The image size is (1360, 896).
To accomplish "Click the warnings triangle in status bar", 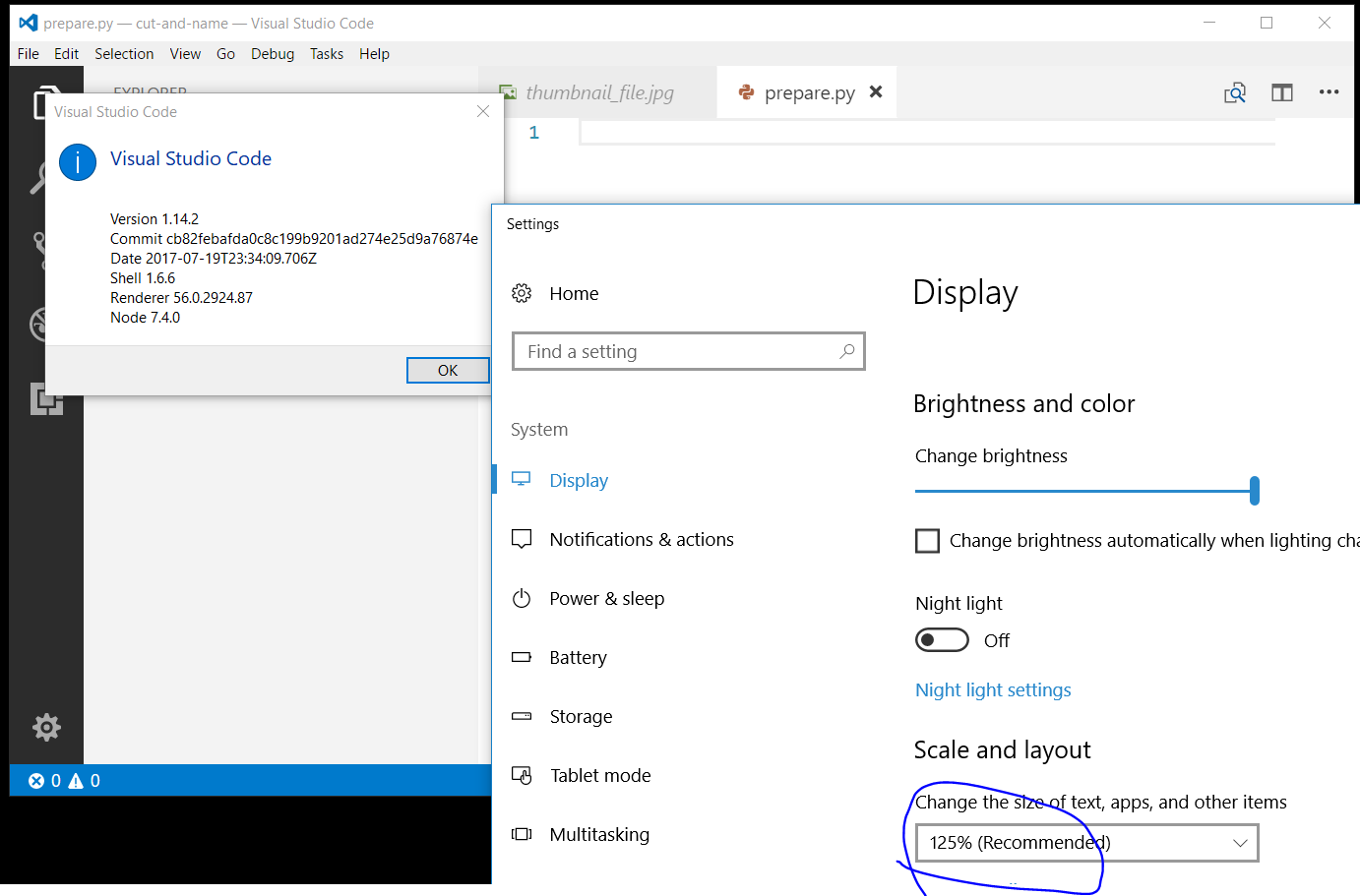I will tap(76, 781).
